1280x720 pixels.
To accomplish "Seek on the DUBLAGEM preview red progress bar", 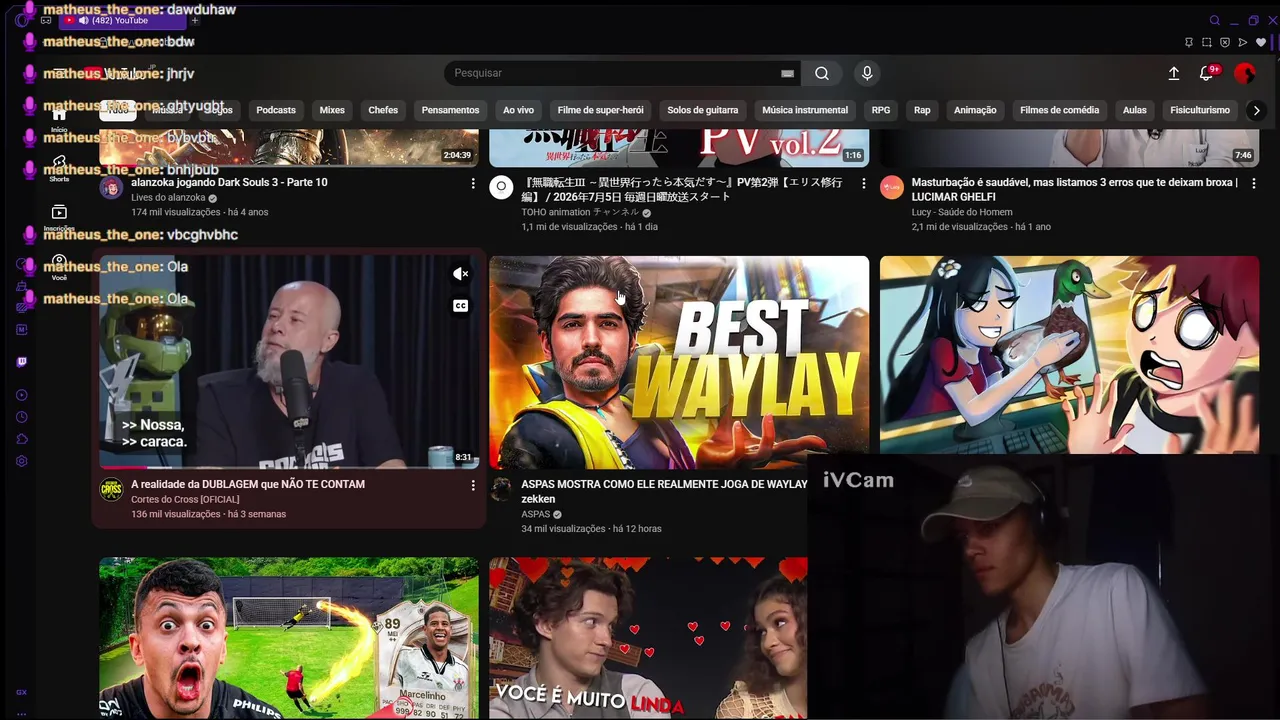I will [289, 467].
